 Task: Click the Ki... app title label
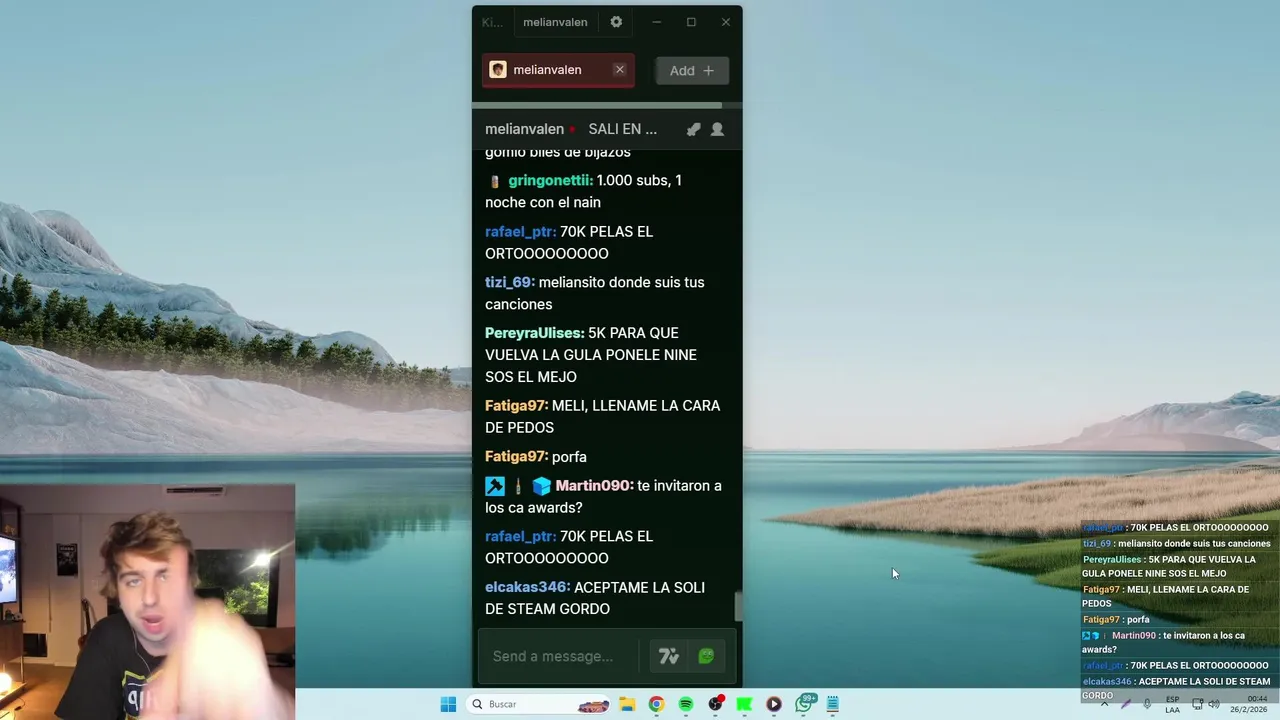tap(492, 22)
